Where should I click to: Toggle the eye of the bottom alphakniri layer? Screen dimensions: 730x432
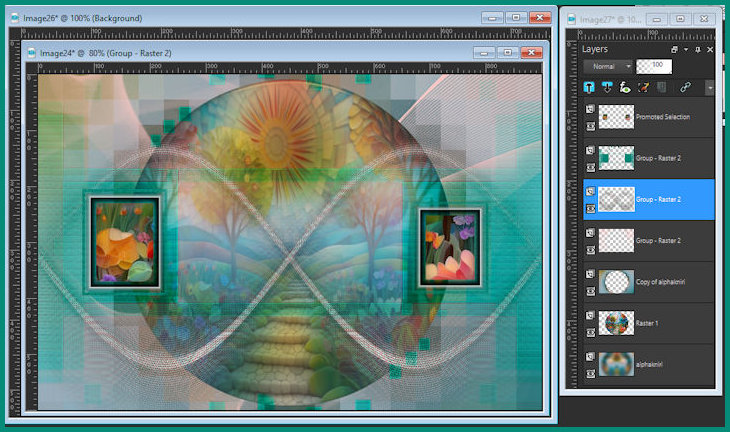(x=590, y=371)
